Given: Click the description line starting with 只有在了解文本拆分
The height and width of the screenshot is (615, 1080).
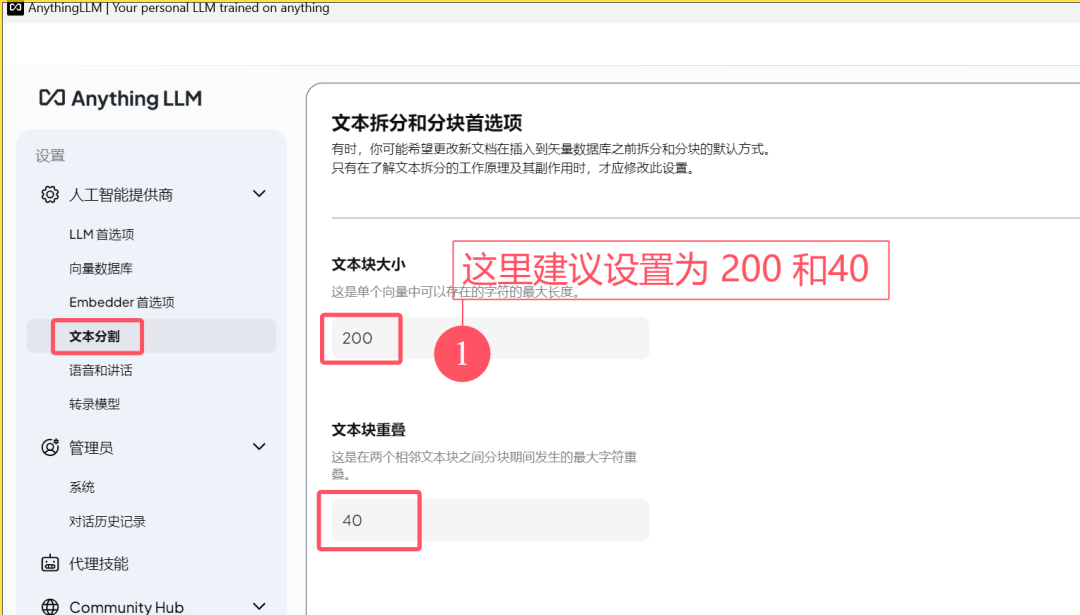Looking at the screenshot, I should (515, 168).
